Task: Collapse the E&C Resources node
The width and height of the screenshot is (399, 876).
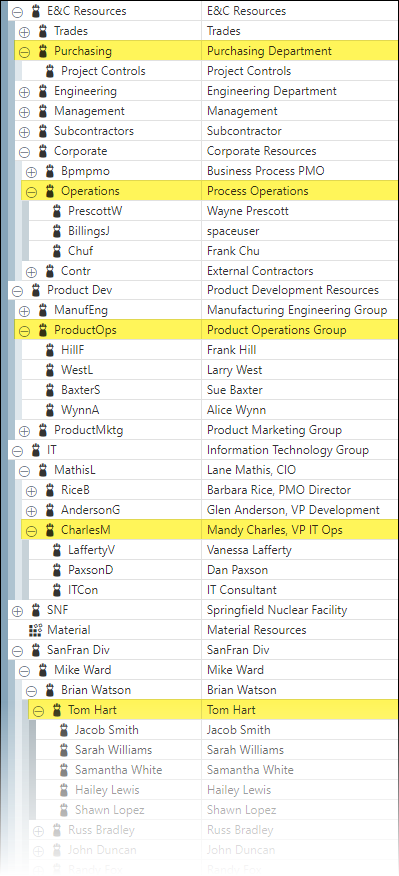Action: click(x=17, y=11)
